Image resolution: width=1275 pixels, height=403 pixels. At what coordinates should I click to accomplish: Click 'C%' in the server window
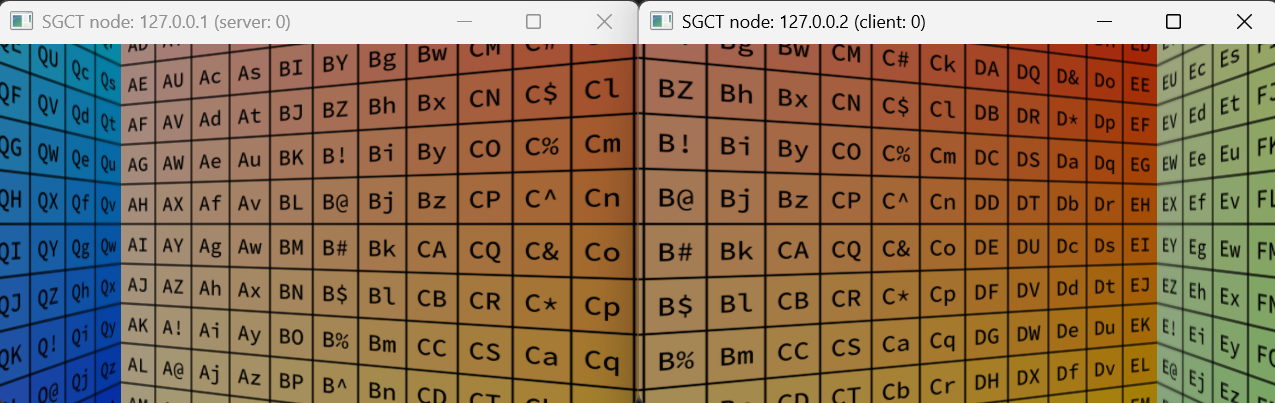pyautogui.click(x=541, y=146)
